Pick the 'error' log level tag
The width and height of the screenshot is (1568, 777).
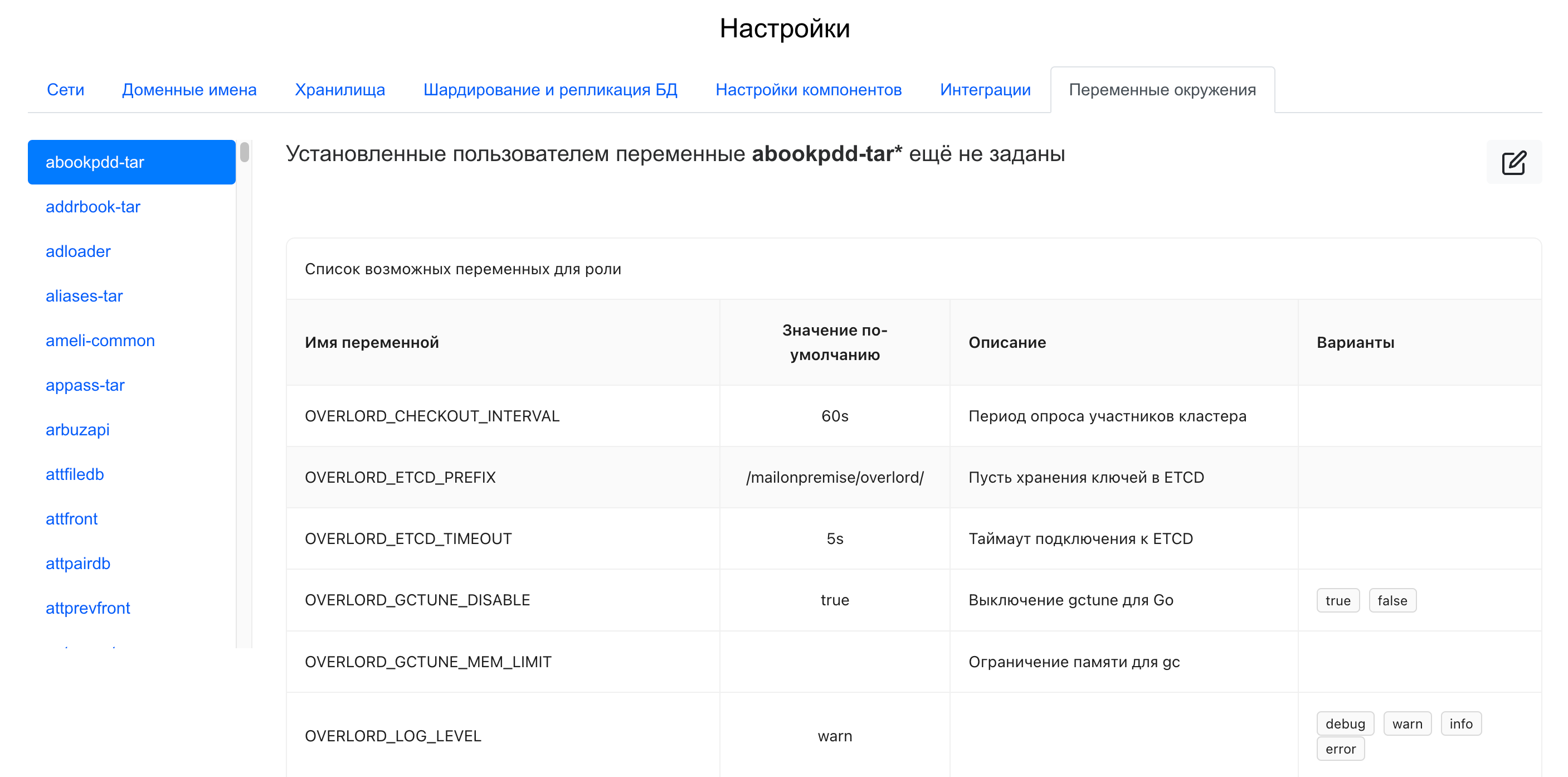pos(1340,749)
